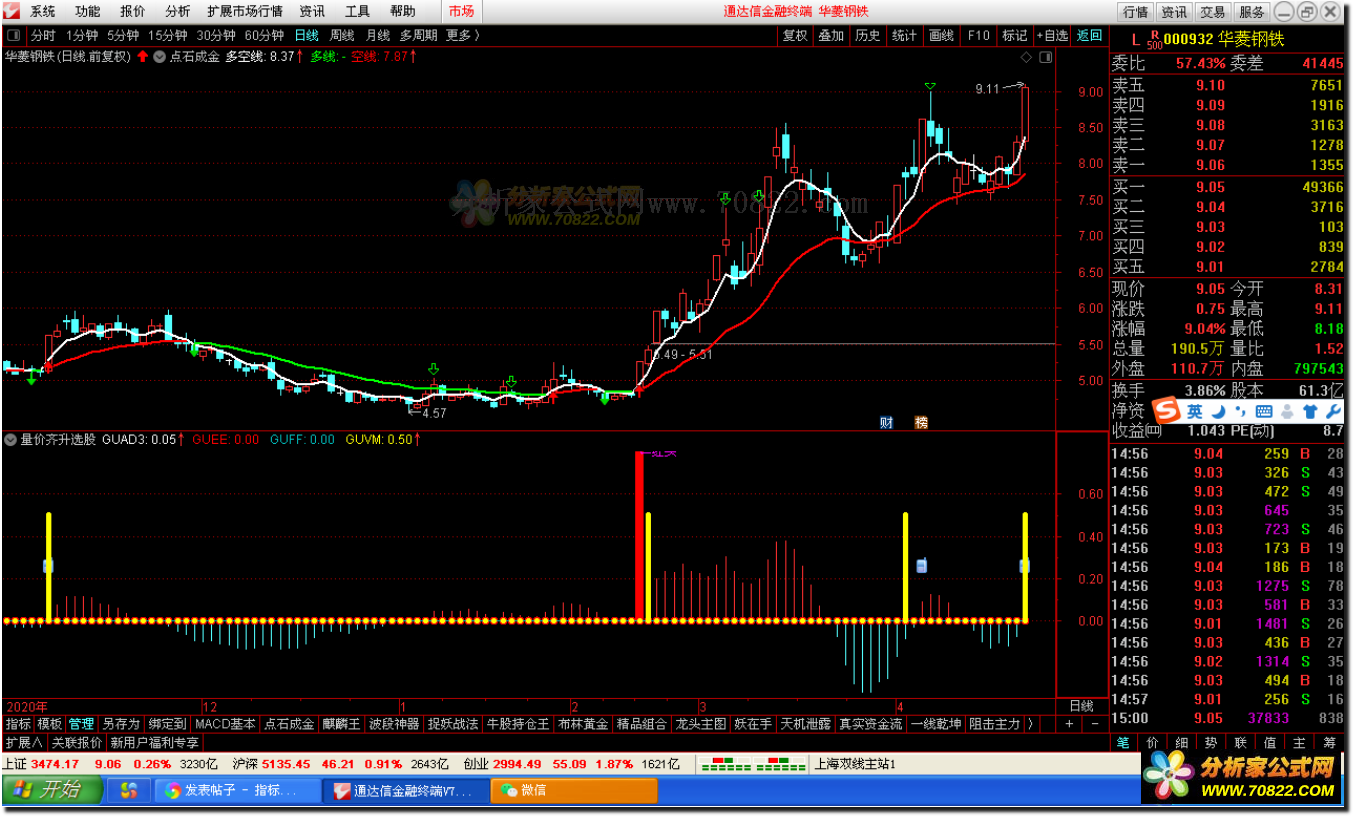Open the 微信 taskbar item
The height and width of the screenshot is (816, 1354).
coord(573,790)
